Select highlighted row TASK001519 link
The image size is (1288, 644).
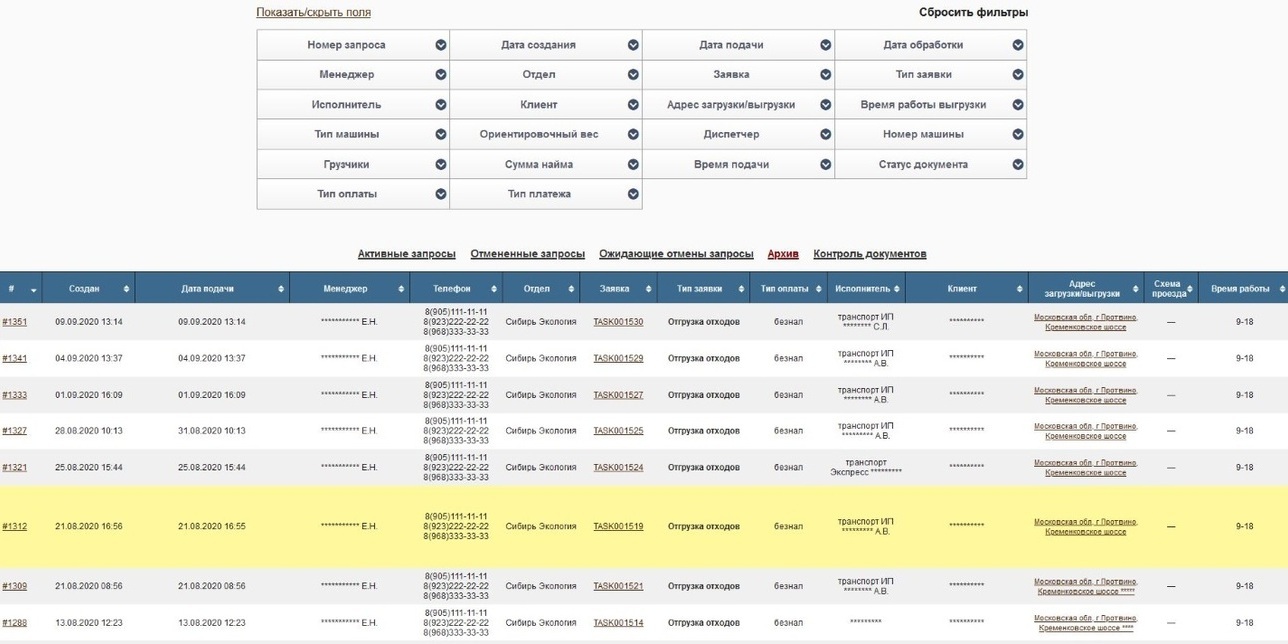(618, 526)
